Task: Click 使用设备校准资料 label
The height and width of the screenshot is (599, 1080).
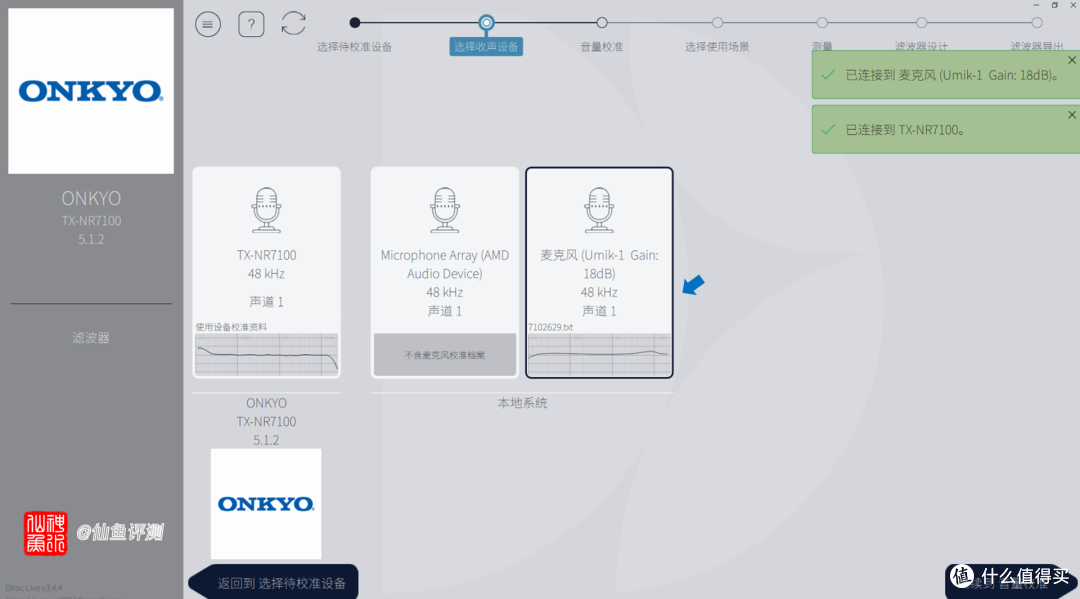Action: [231, 327]
